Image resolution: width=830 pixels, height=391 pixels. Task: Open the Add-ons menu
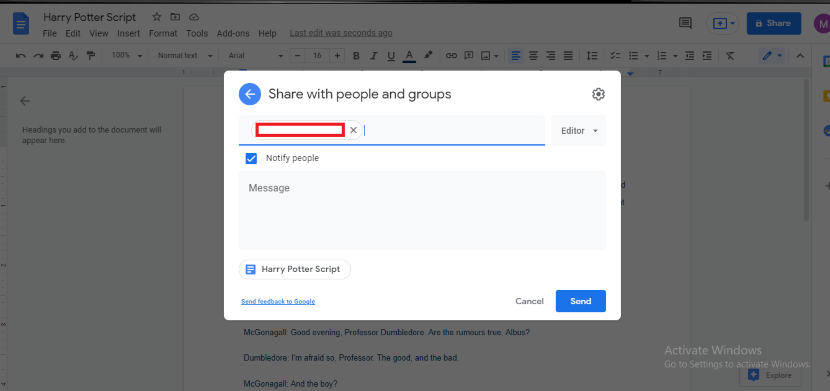233,33
